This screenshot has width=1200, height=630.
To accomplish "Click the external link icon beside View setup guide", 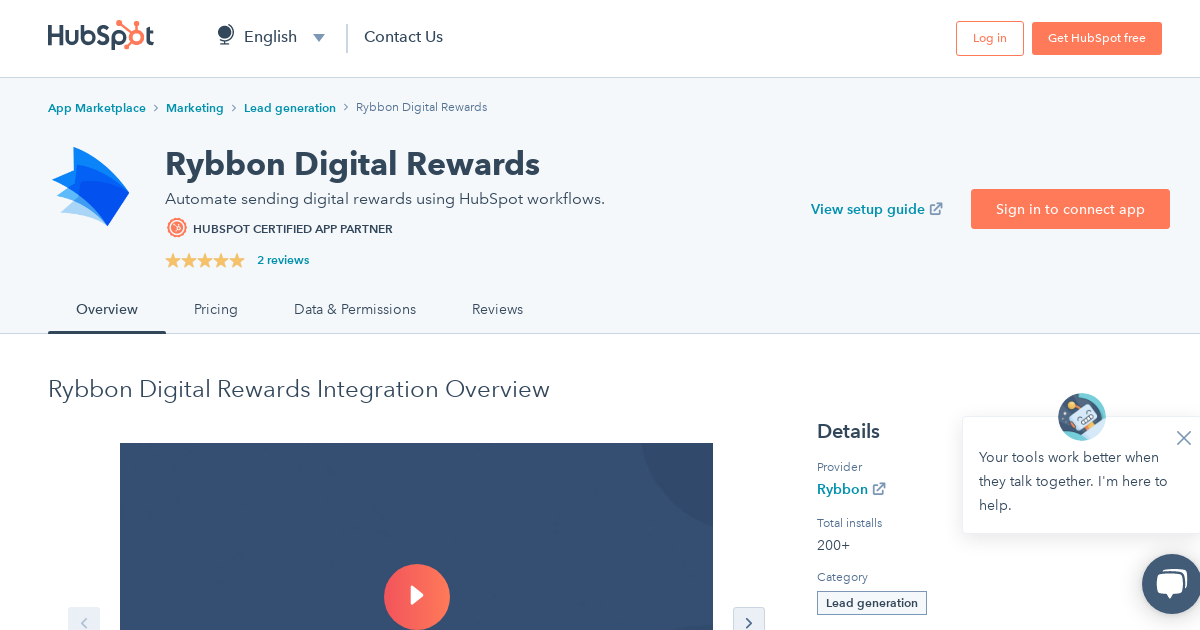I will 936,209.
